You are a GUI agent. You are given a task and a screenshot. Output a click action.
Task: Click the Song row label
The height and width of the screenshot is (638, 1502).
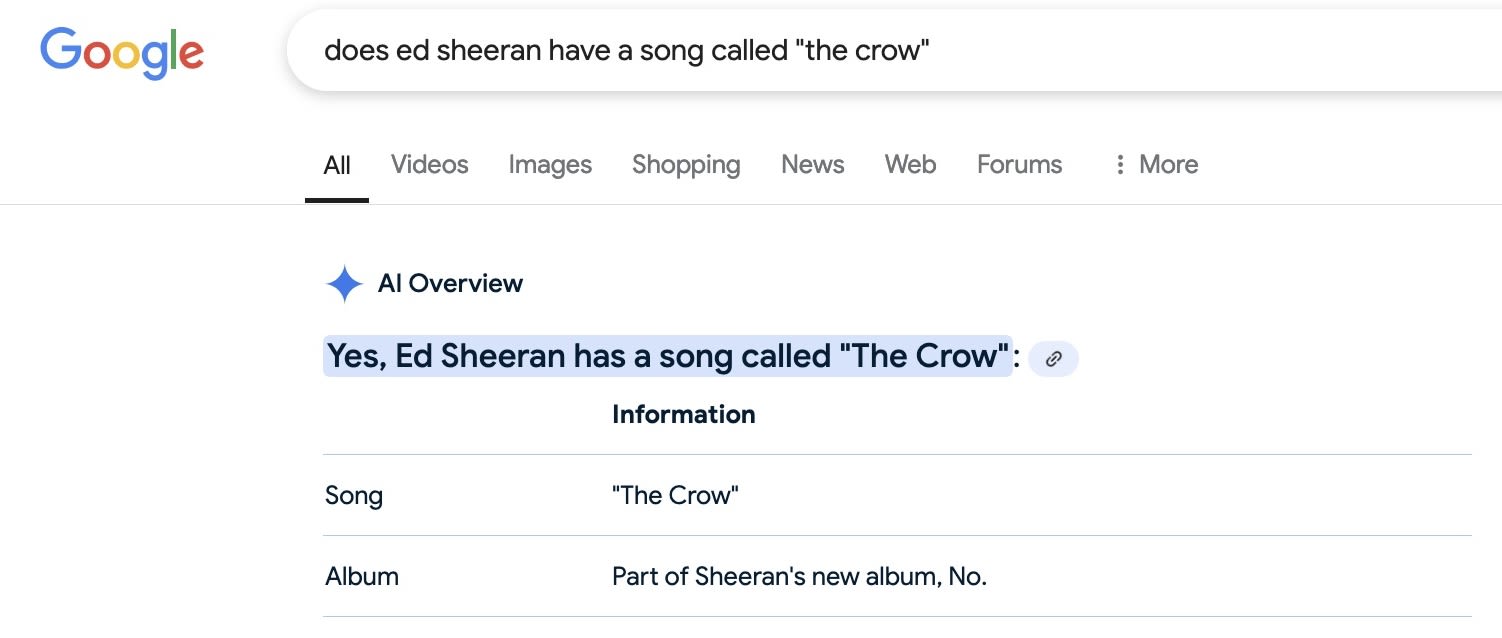coord(354,496)
